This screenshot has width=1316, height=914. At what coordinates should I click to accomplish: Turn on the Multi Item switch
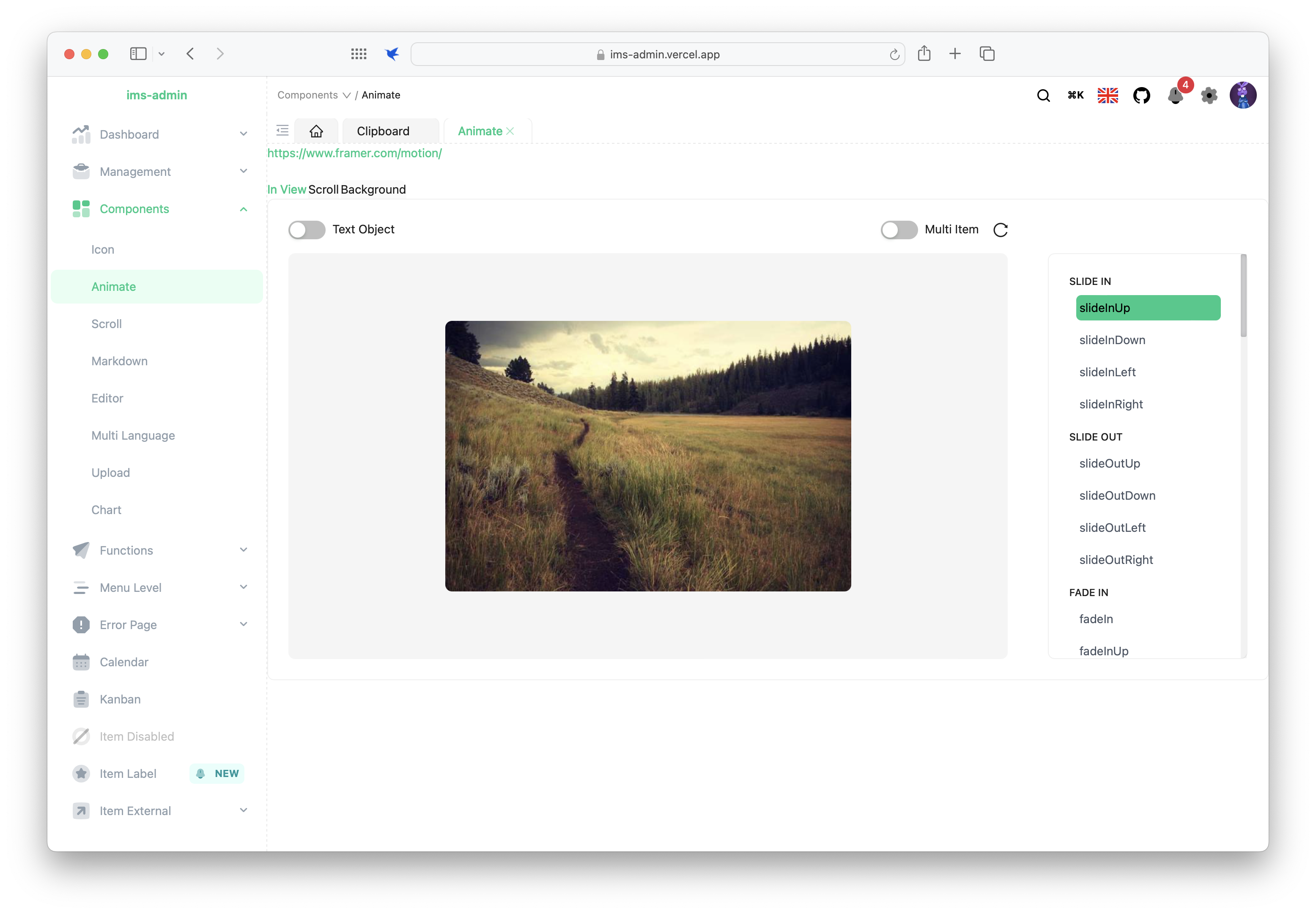click(x=899, y=230)
